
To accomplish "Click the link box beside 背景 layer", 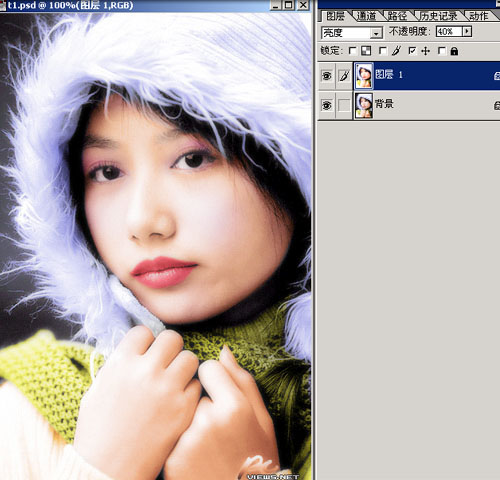I will click(x=344, y=105).
